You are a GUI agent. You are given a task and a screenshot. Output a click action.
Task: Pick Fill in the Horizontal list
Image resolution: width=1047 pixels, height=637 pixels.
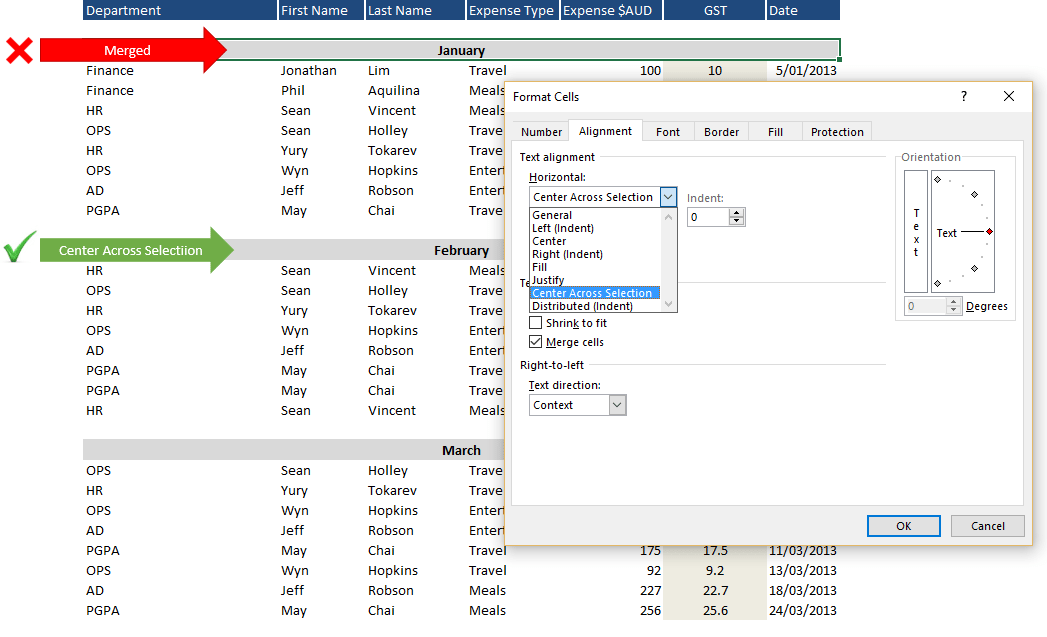(x=595, y=267)
